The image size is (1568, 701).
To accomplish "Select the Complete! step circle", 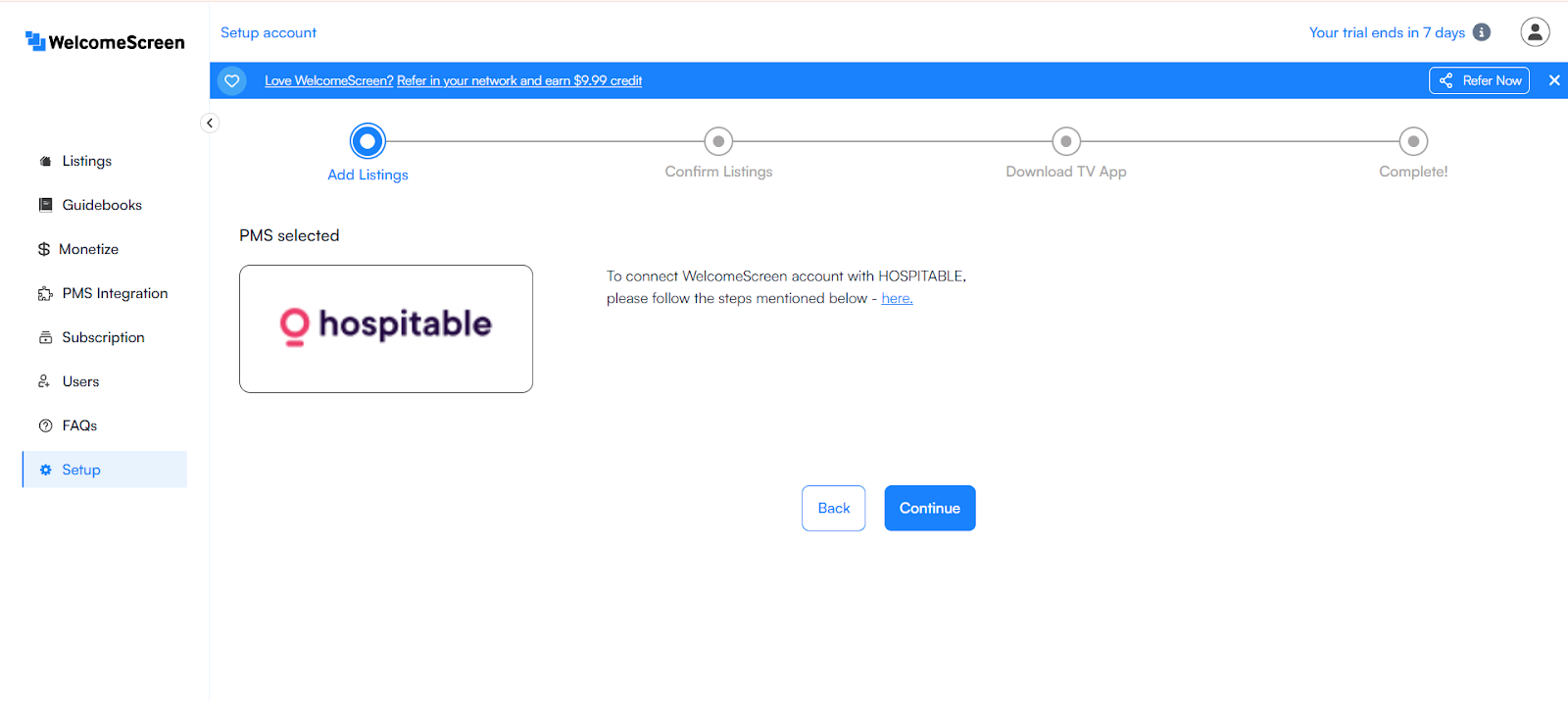I will point(1413,141).
